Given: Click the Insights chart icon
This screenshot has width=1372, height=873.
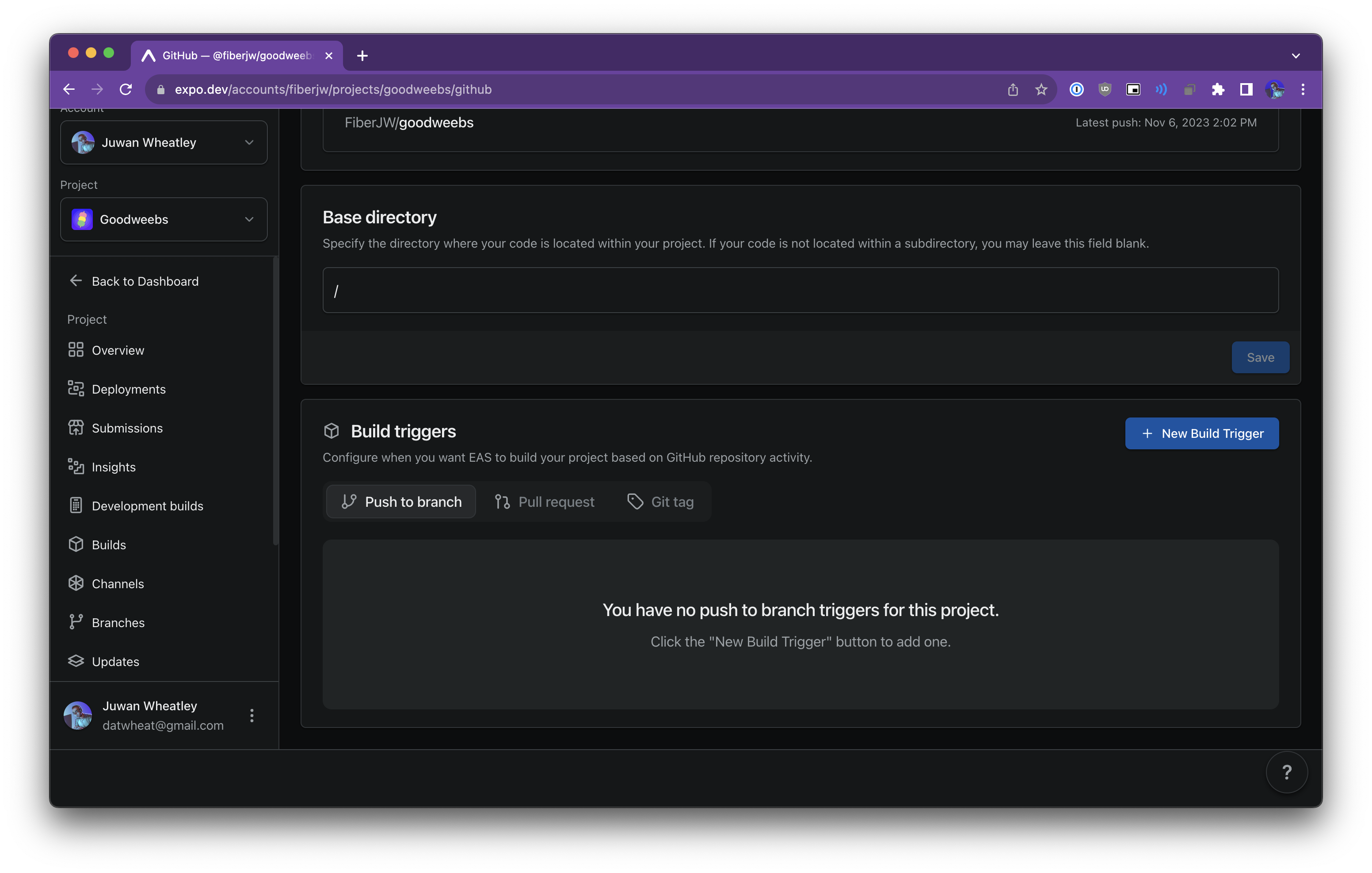Looking at the screenshot, I should click(x=76, y=467).
